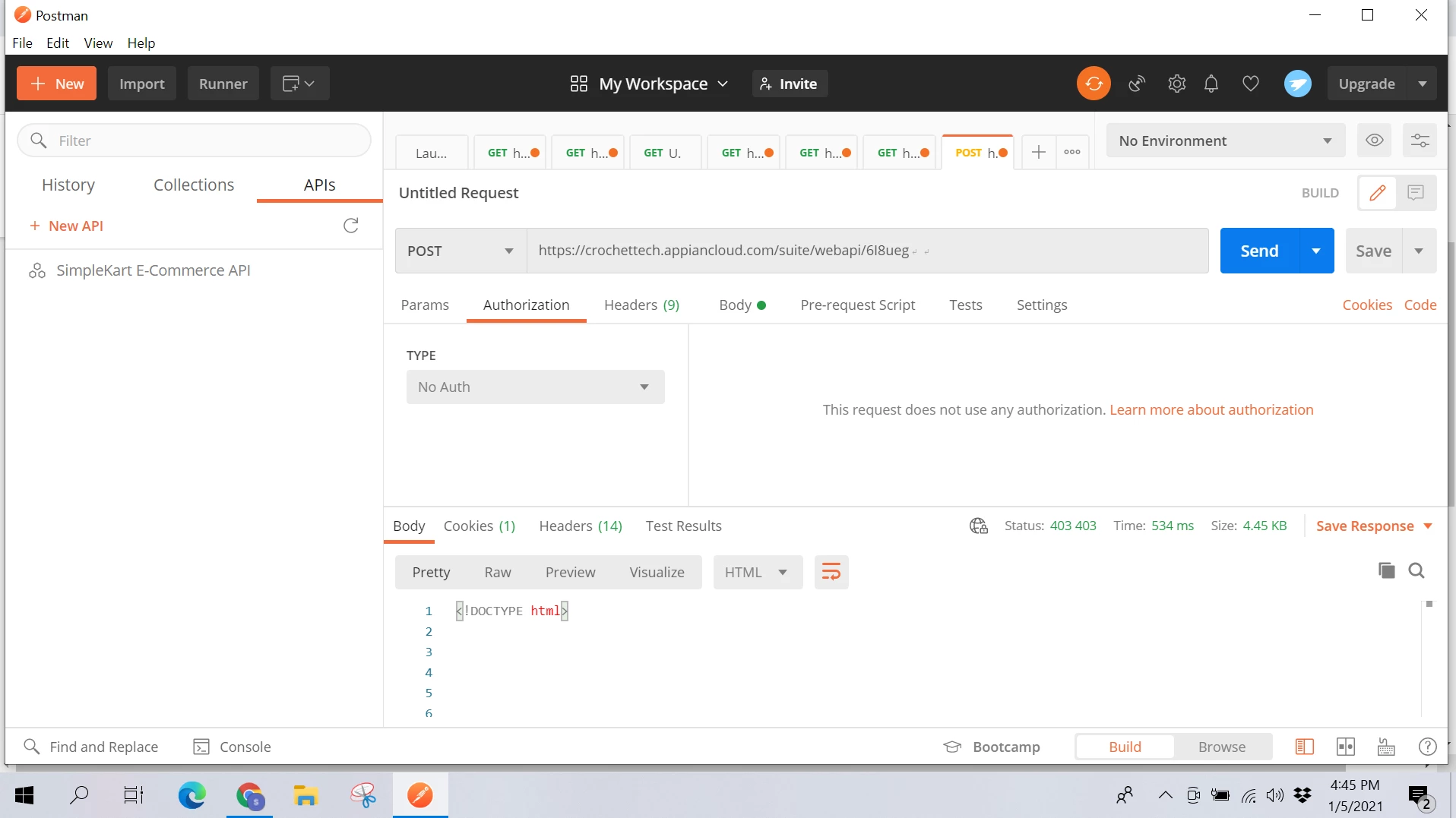
Task: Open the No Environment selector
Action: 1225,141
